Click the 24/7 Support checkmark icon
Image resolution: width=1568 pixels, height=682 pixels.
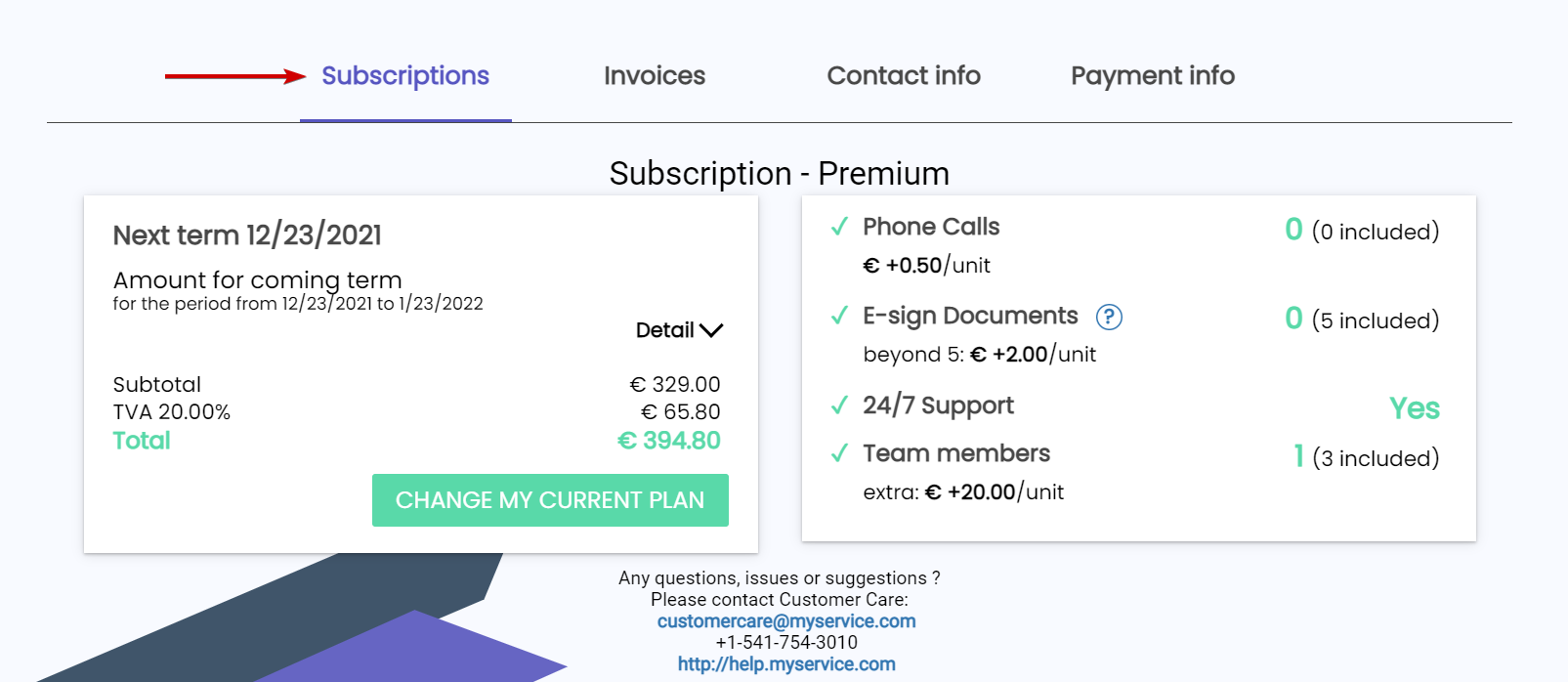click(x=839, y=405)
